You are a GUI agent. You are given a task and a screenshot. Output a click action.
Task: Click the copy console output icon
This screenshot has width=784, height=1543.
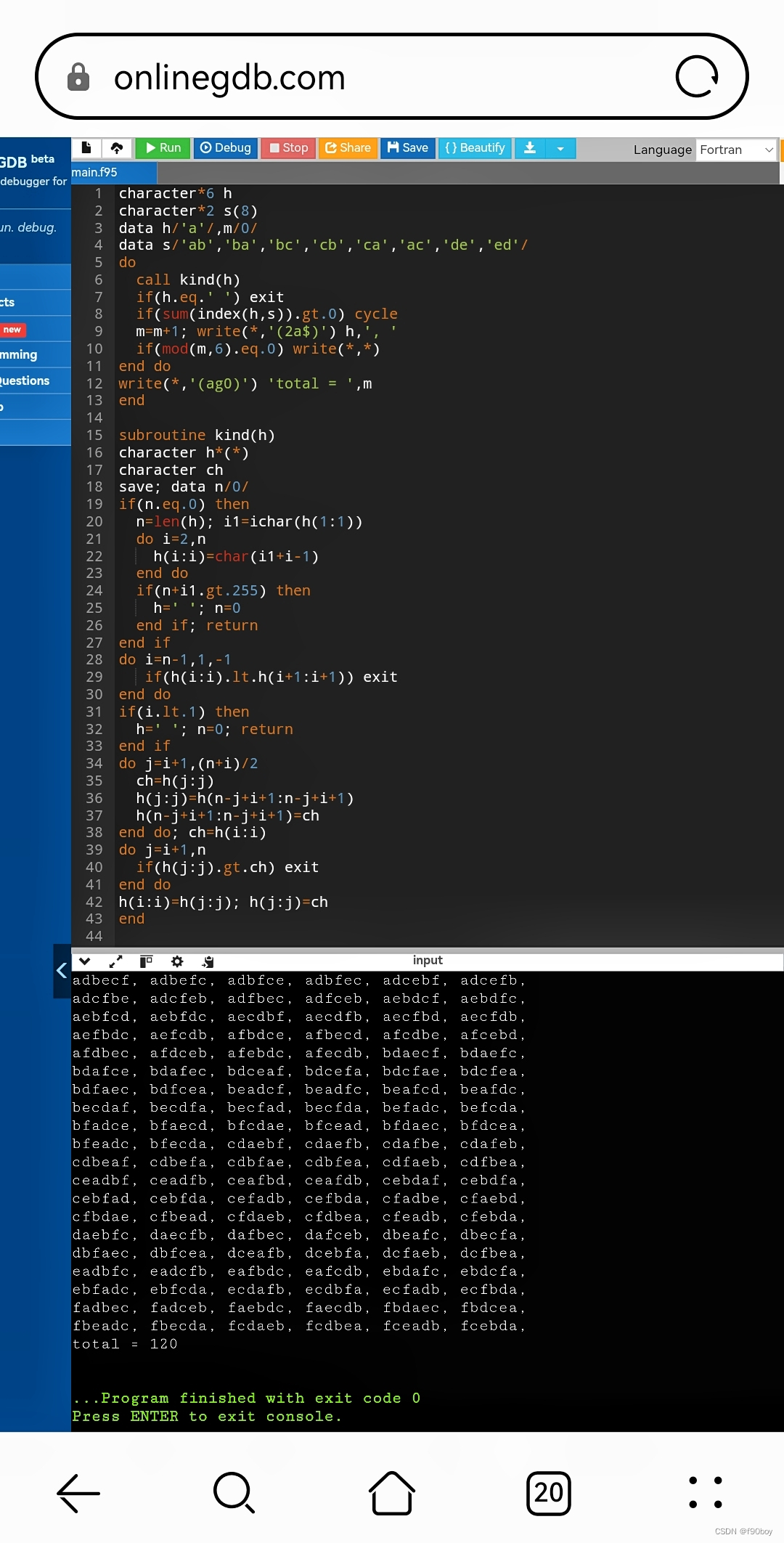coord(208,961)
